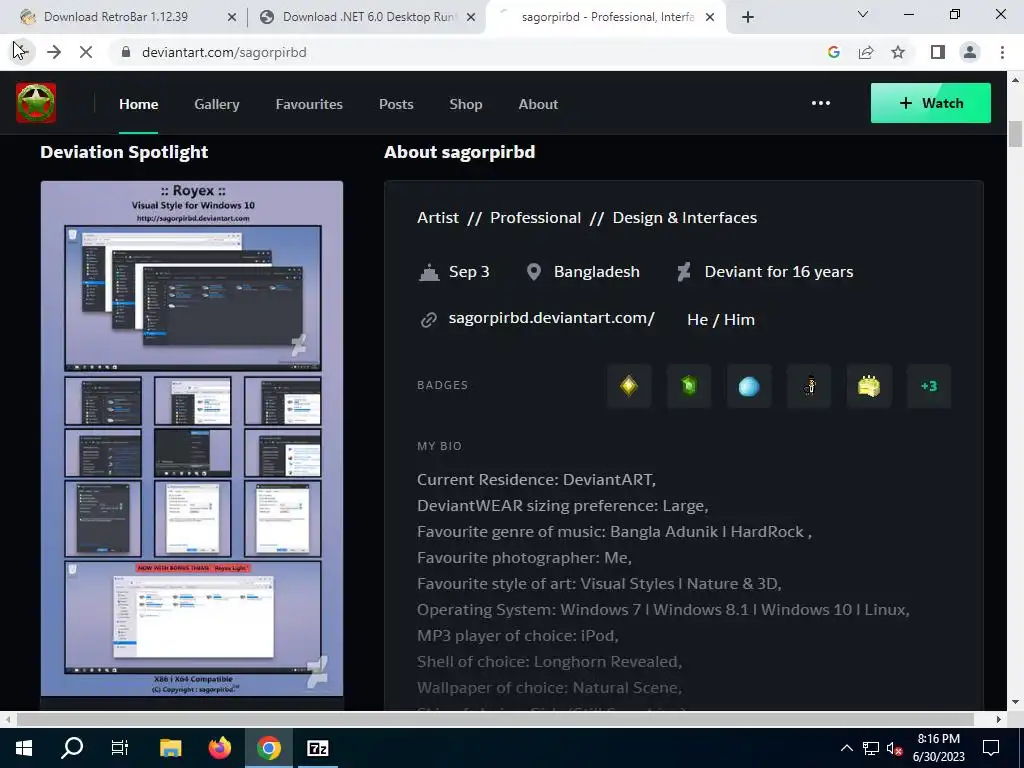Viewport: 1024px width, 768px height.
Task: Click the blue orb badge
Action: (749, 386)
